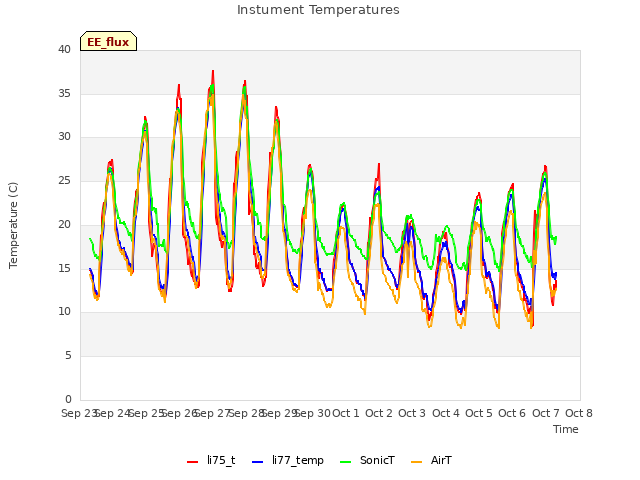The height and width of the screenshot is (480, 640).
Task: Click the Oct 4 x-axis label
Action: click(446, 413)
